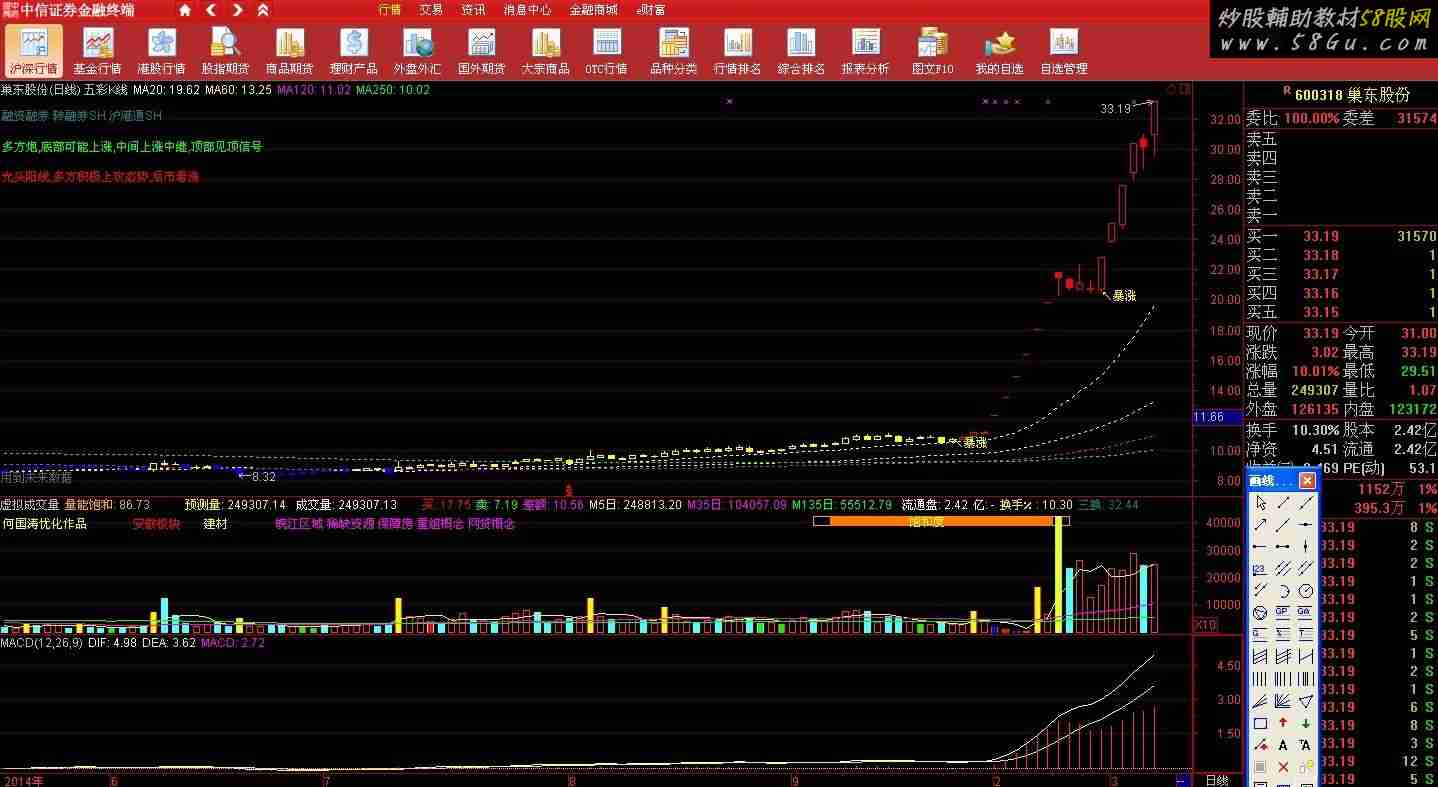Viewport: 1438px width, 787px height.
Task: Open 理财产品 dollar-sign icon
Action: coord(353,51)
